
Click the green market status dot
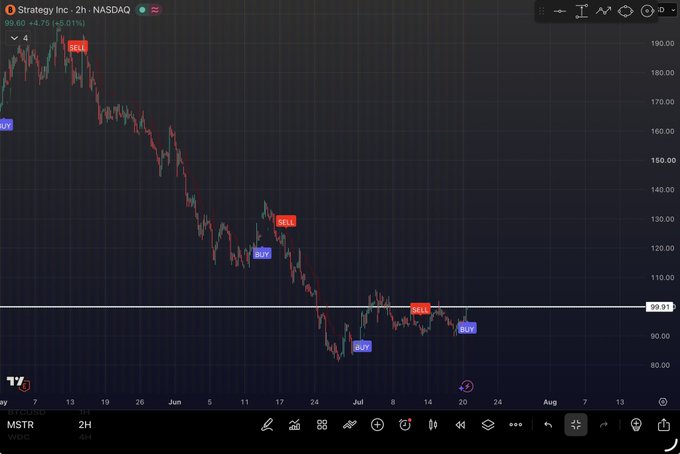[142, 10]
